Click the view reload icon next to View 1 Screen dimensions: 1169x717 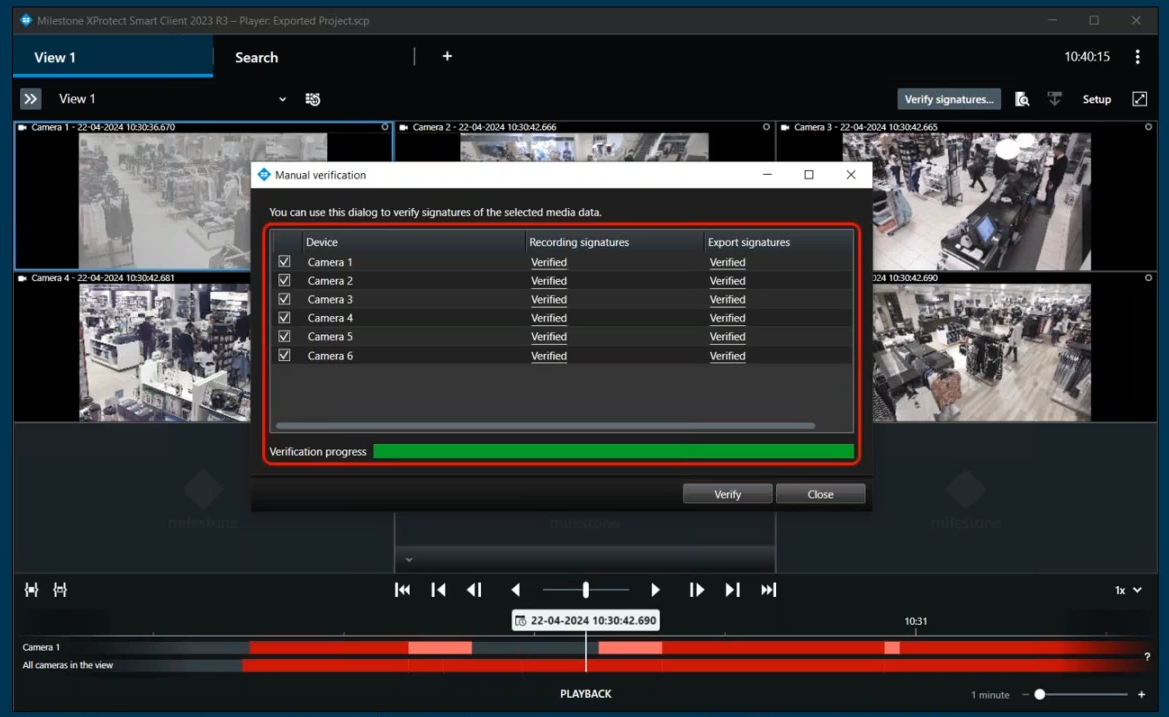point(313,99)
